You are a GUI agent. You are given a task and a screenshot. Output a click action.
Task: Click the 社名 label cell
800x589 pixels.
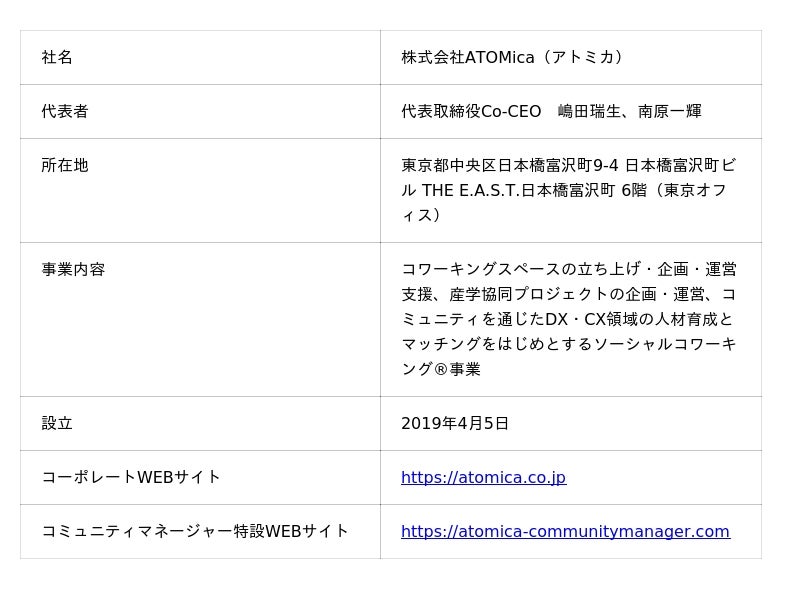[x=200, y=57]
